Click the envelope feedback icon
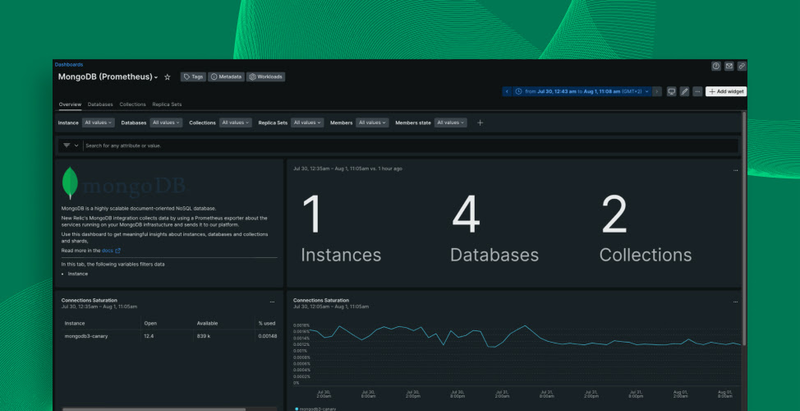Image resolution: width=800 pixels, height=411 pixels. [x=729, y=66]
